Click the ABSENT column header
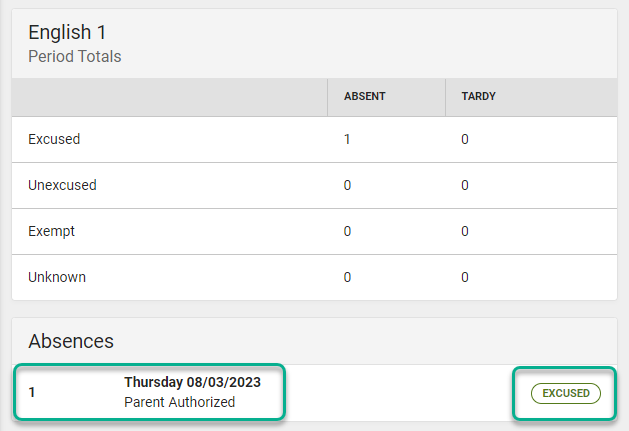This screenshot has width=629, height=431. pos(365,97)
